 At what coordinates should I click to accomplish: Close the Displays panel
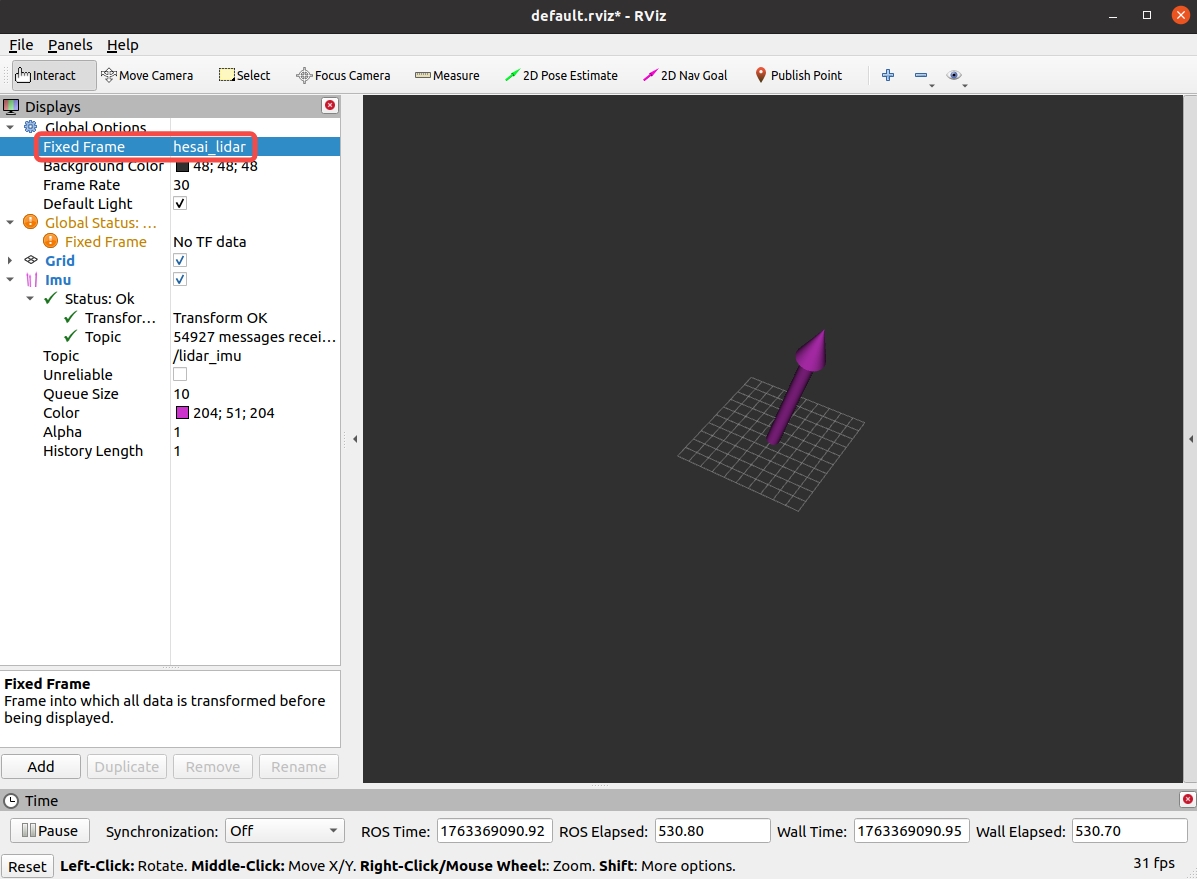click(x=330, y=106)
